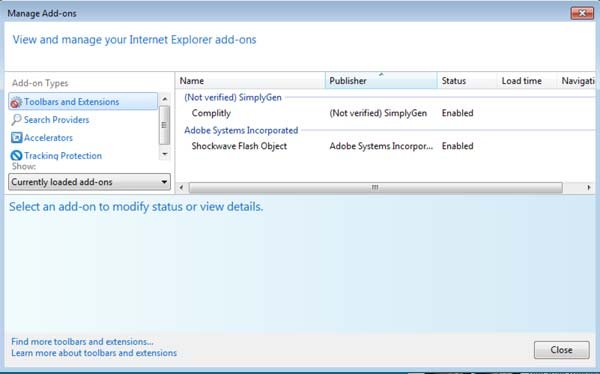The image size is (600, 374).
Task: Click the add-on types vertical scrollbar thumb
Action: [165, 125]
